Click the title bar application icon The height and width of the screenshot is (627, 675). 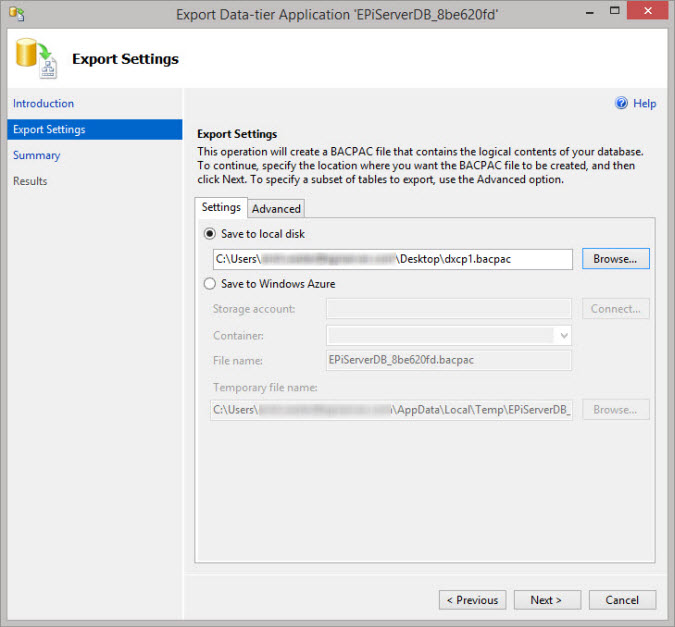coord(17,14)
